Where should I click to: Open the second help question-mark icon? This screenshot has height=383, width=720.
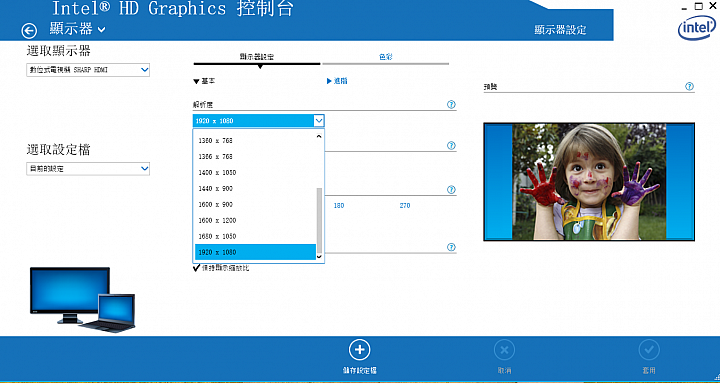tap(451, 146)
